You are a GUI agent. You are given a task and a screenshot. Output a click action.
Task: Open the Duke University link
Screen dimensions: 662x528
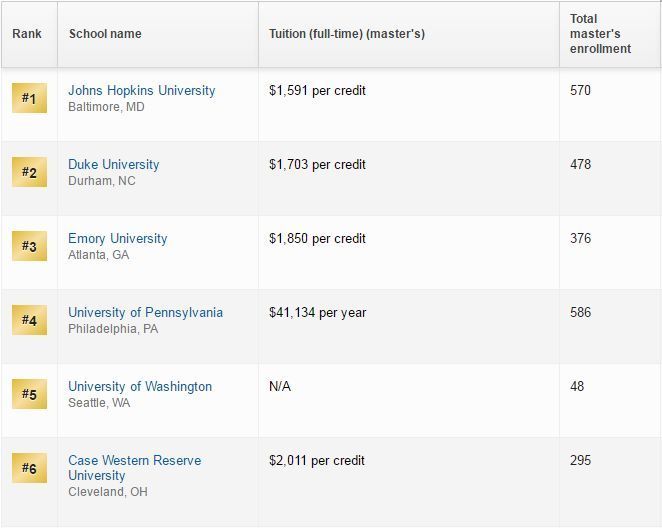(x=114, y=164)
